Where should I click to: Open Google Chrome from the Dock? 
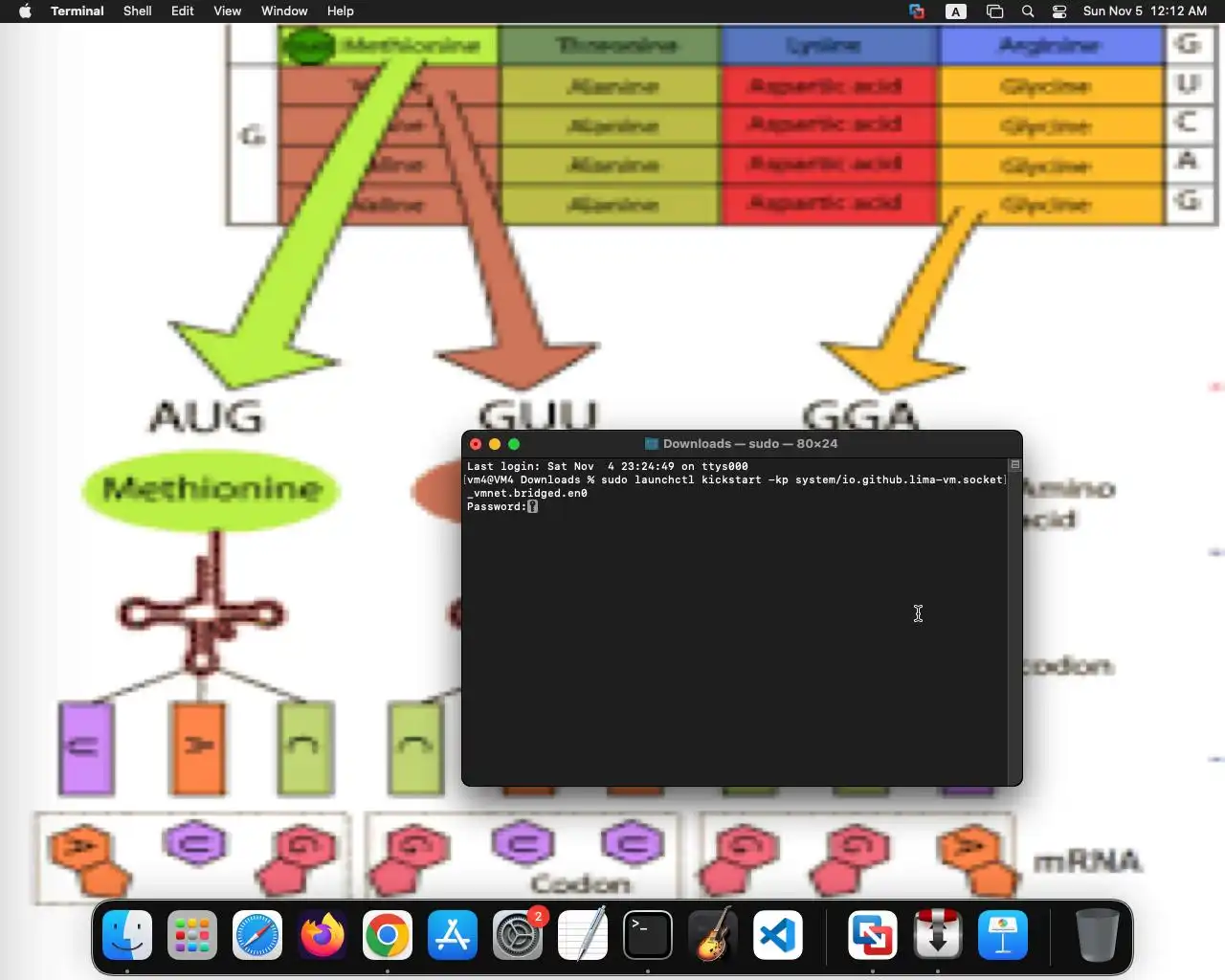click(x=388, y=935)
